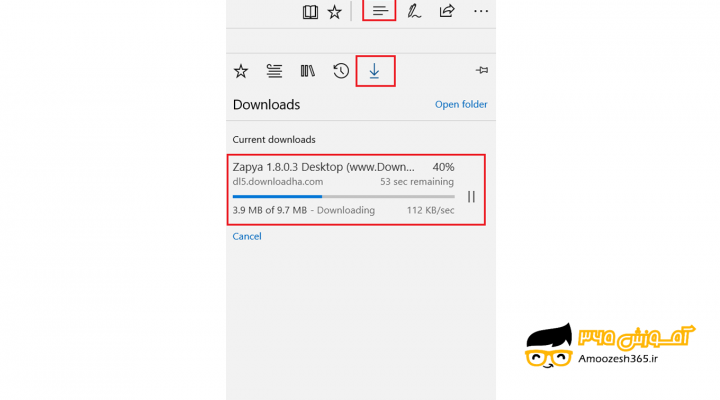This screenshot has height=400, width=720.
Task: Switch to Favorites tab in Hub
Action: coord(241,71)
